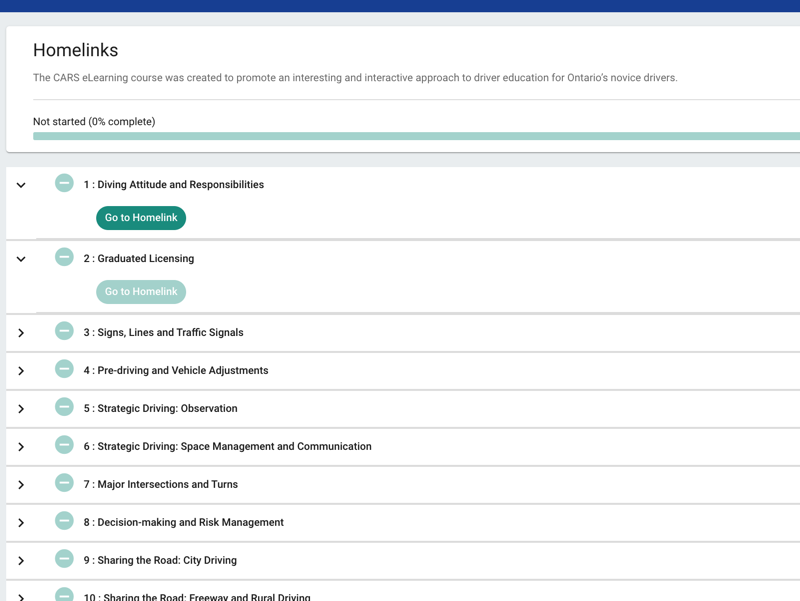Screen dimensions: 800x601
Task: Select title 5 : Strategic Driving: Observation
Action: (x=161, y=409)
